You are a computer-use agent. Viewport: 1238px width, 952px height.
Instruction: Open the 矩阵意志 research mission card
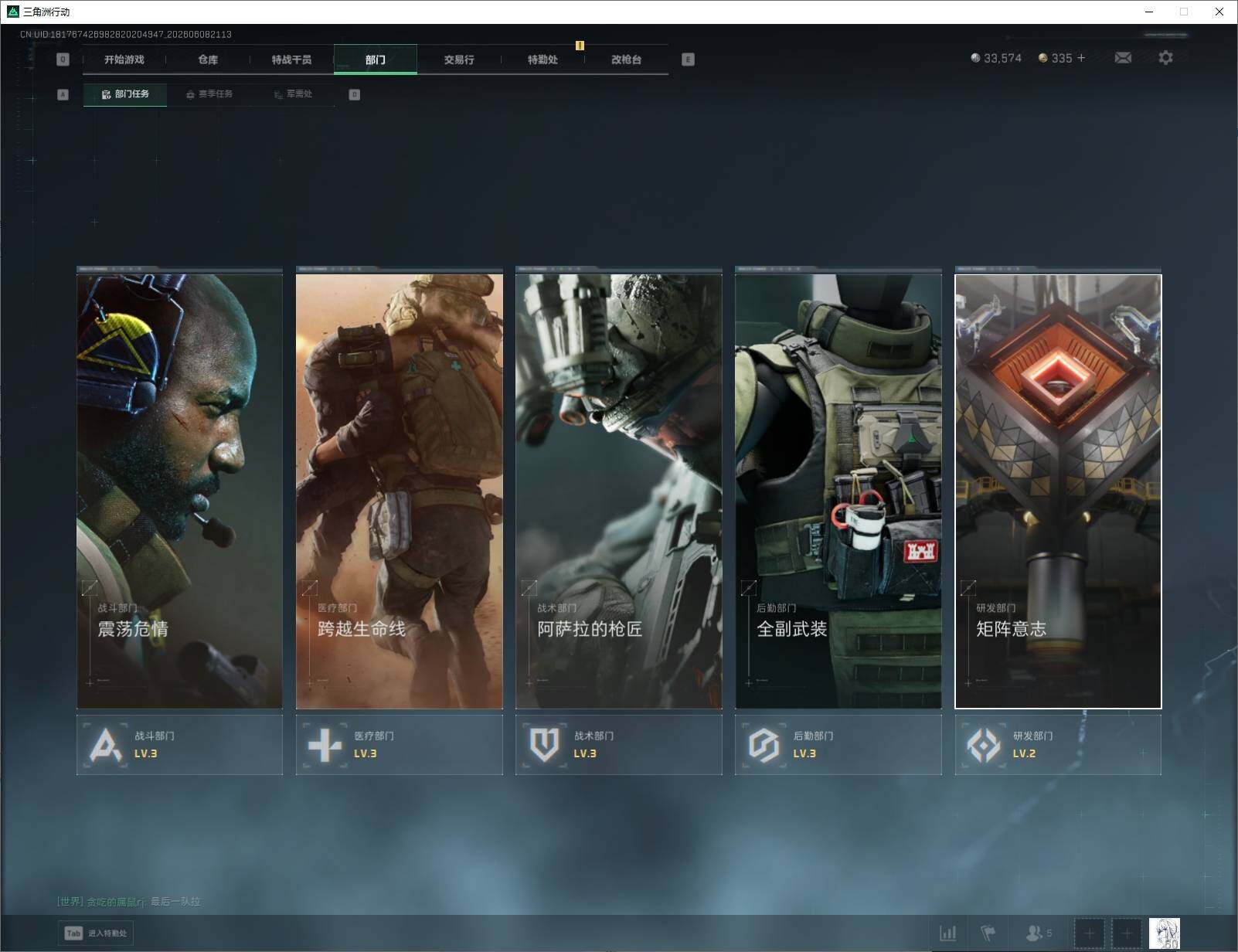[1058, 491]
